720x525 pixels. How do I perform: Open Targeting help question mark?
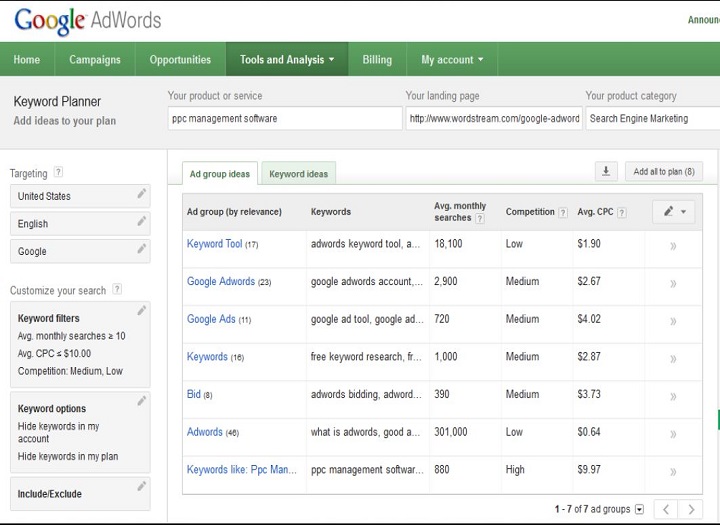pyautogui.click(x=58, y=172)
